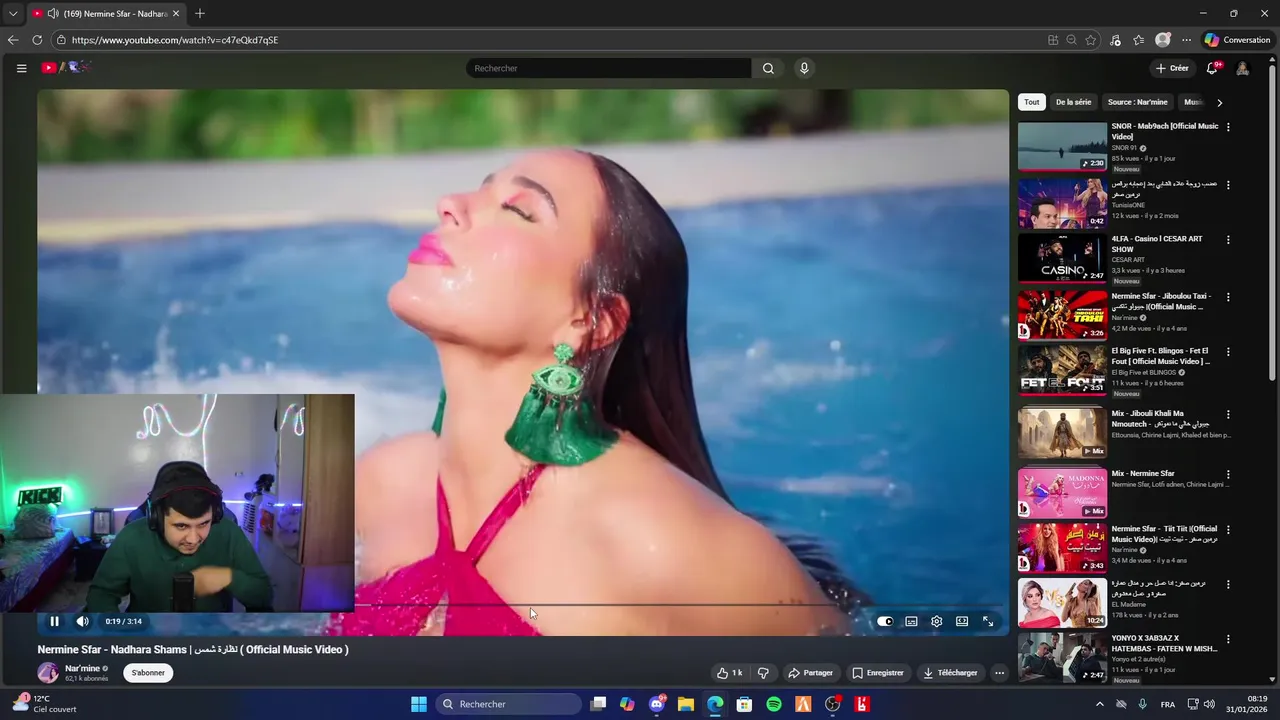Pause the video

tap(54, 621)
